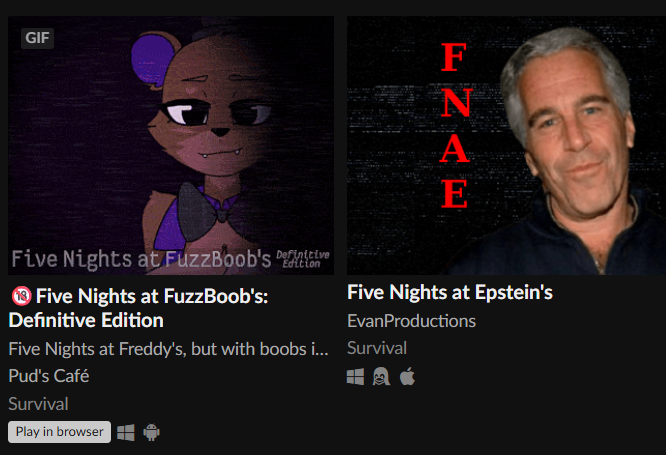
Task: Select the Survival genre under Pud's Café
Action: coord(38,404)
